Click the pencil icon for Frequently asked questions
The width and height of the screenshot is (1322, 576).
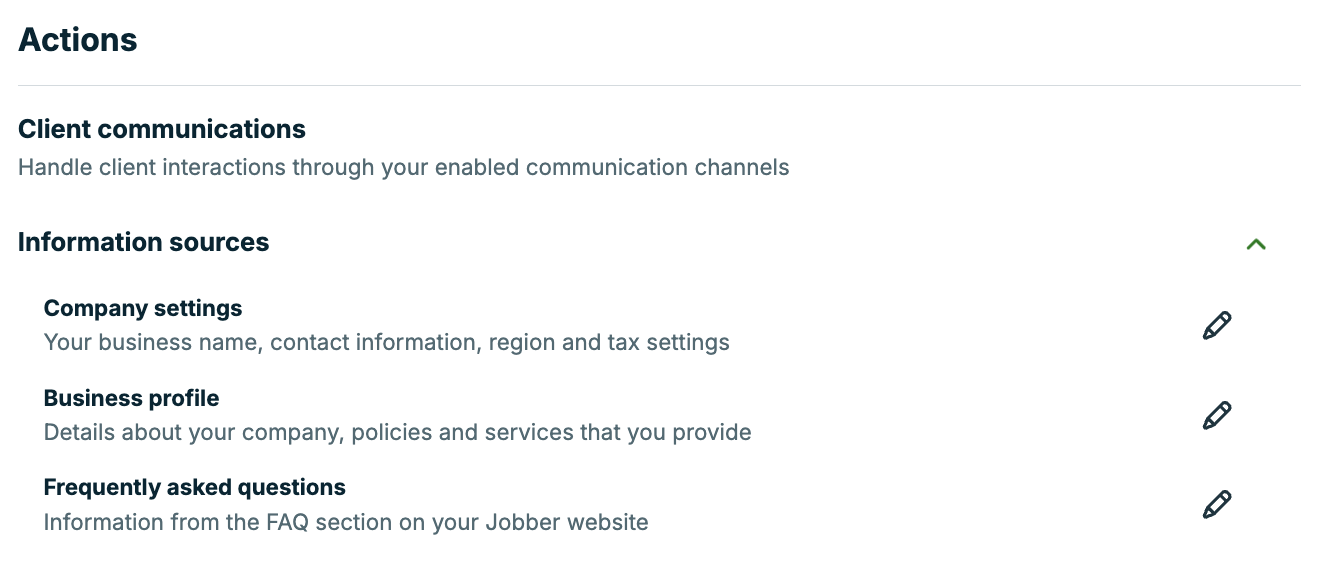click(x=1216, y=504)
